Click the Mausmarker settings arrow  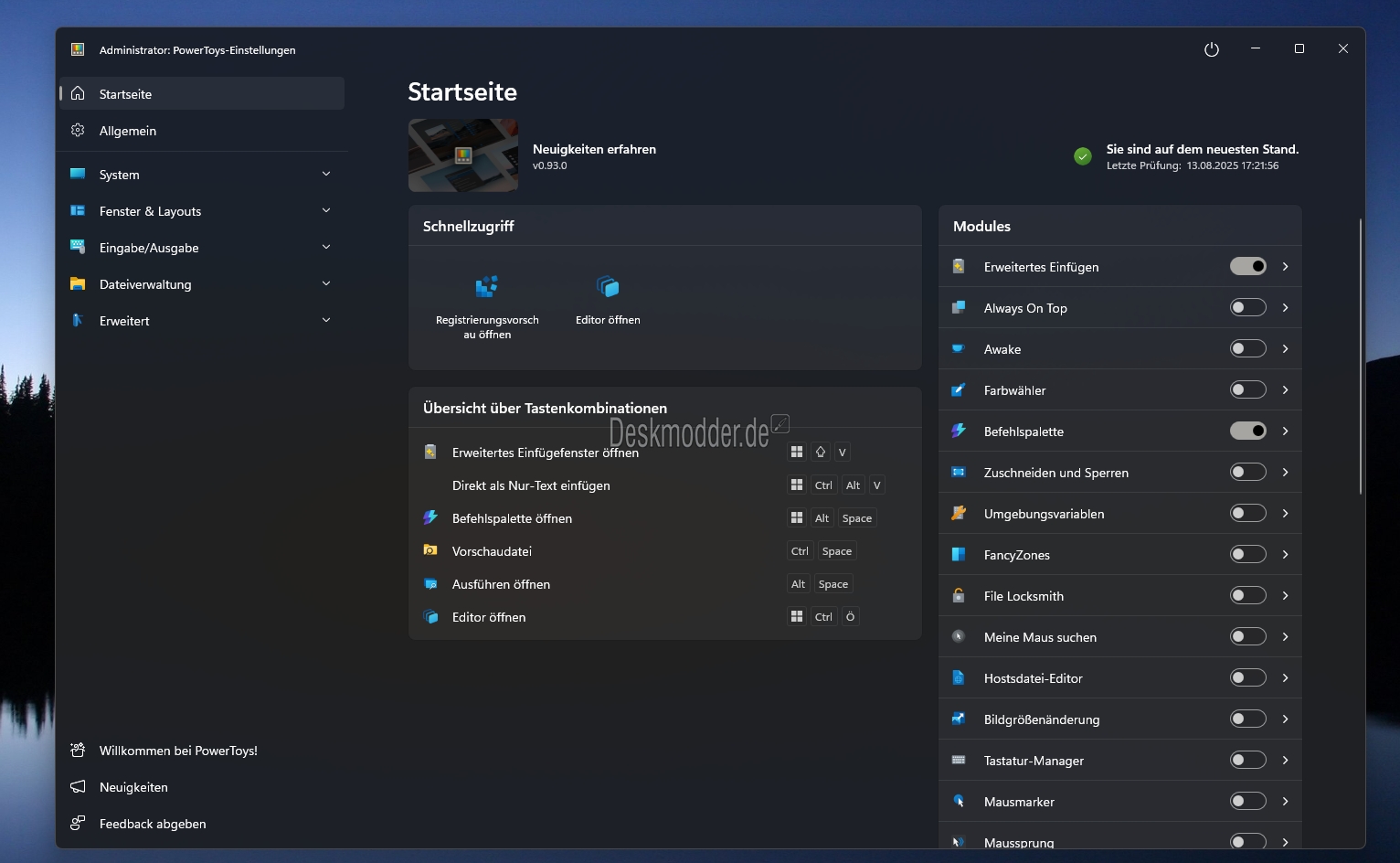pyautogui.click(x=1286, y=801)
